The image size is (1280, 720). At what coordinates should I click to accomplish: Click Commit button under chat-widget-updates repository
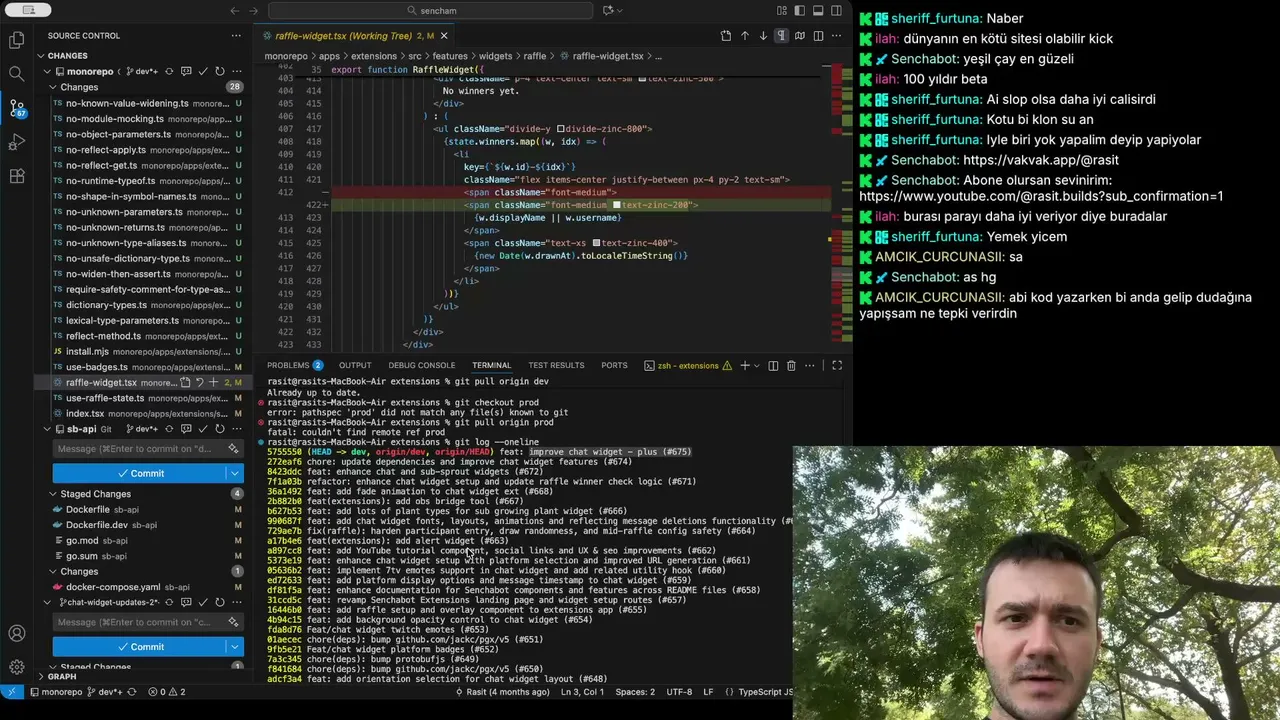pyautogui.click(x=139, y=647)
